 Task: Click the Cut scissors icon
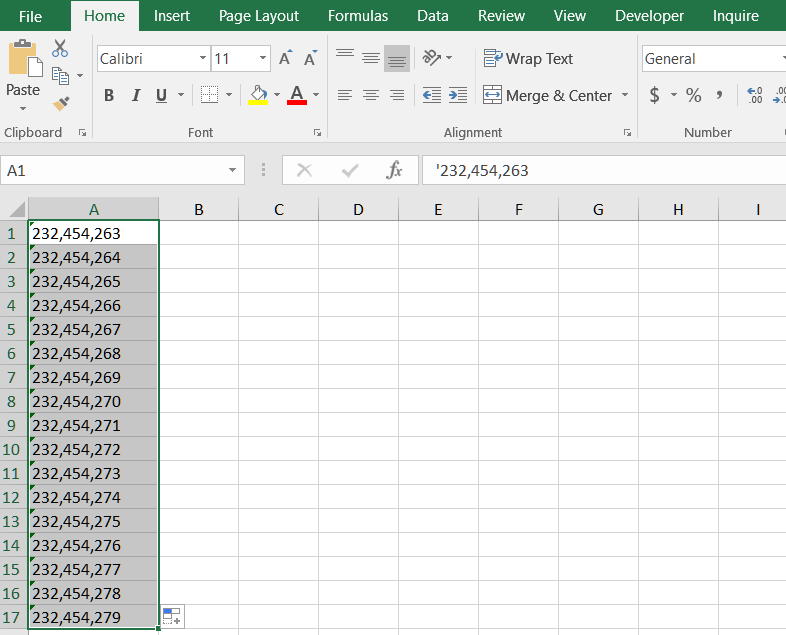tap(60, 48)
